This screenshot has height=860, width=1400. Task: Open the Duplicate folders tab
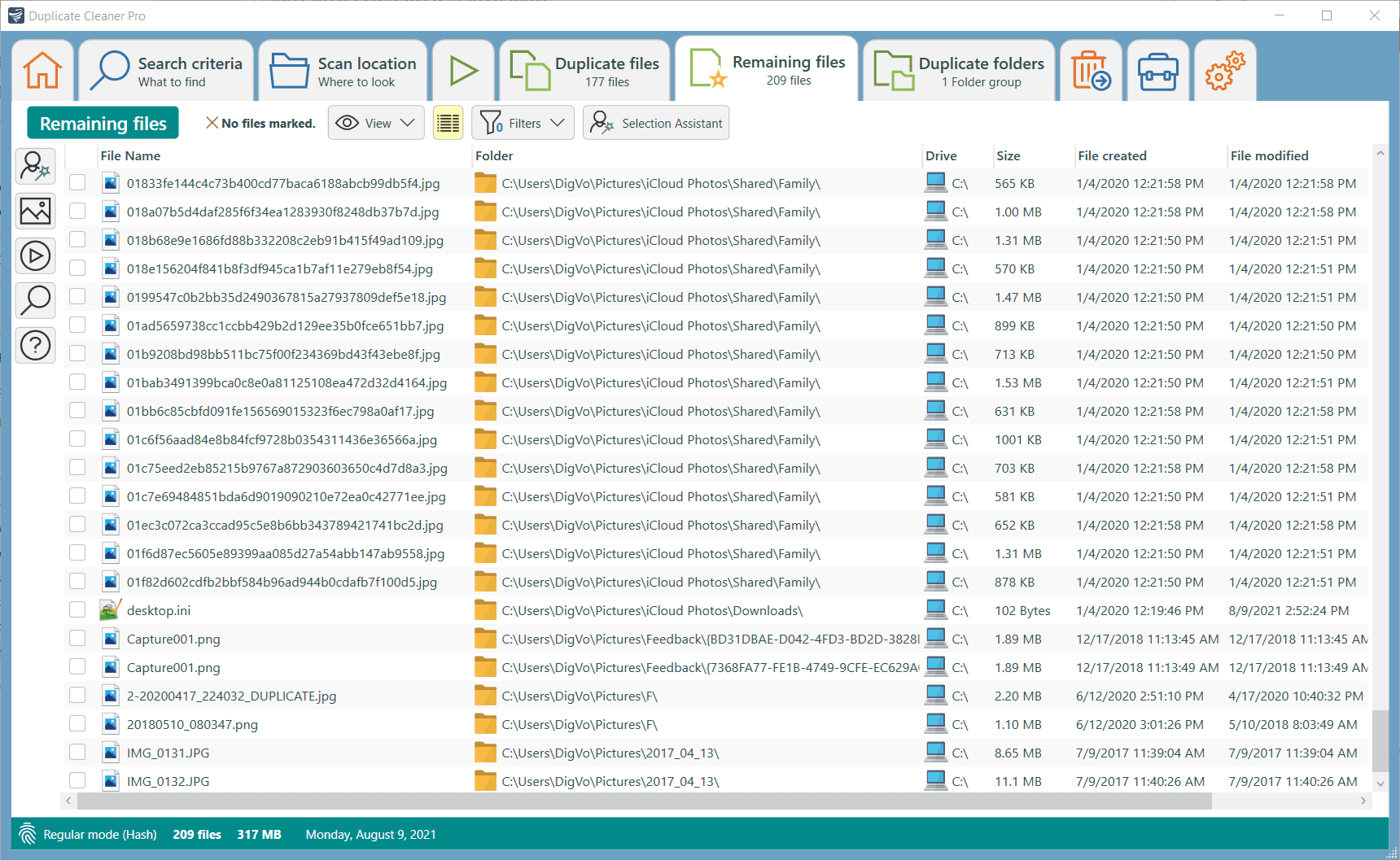click(x=959, y=71)
